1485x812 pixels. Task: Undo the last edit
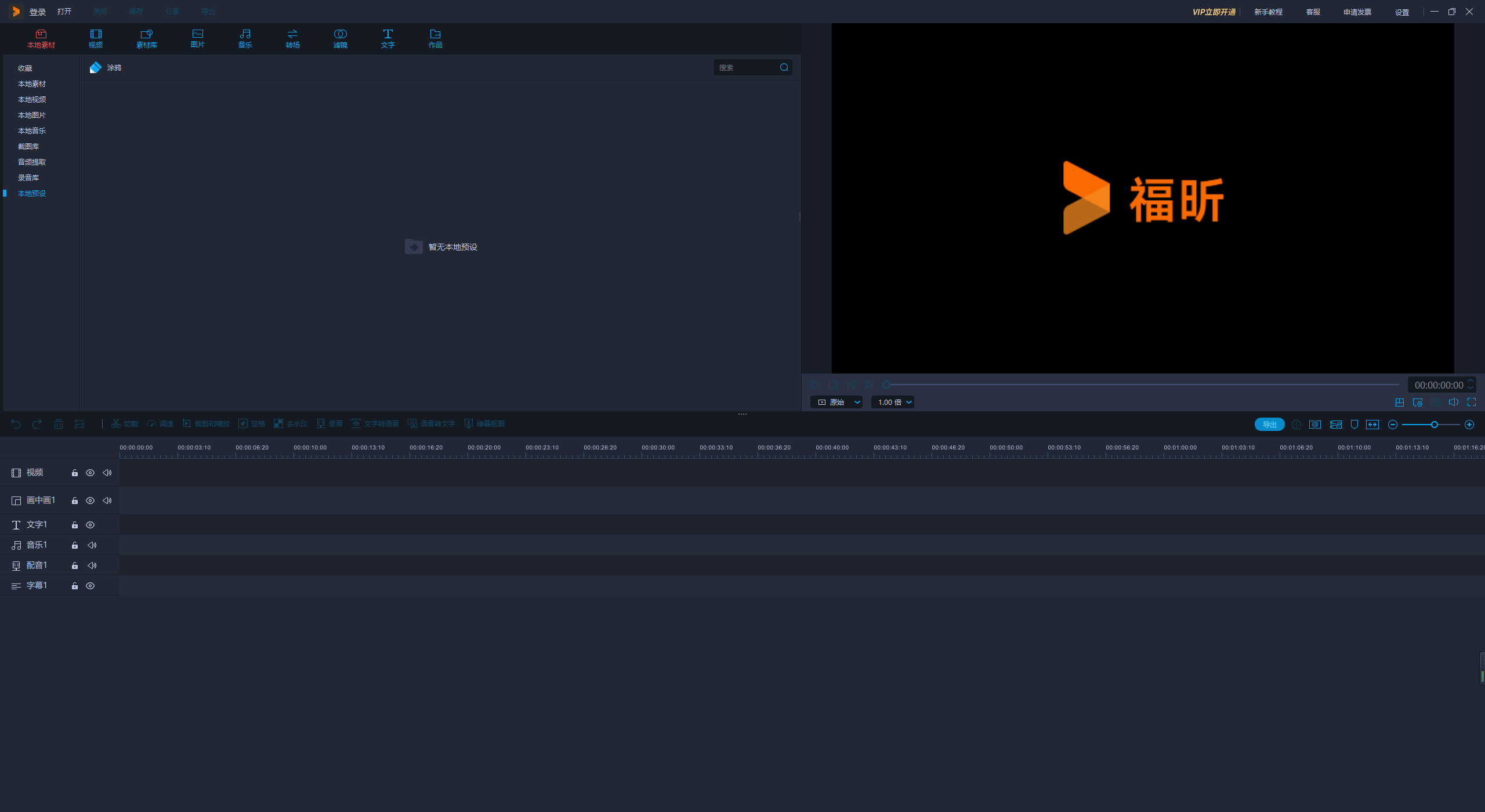[16, 424]
